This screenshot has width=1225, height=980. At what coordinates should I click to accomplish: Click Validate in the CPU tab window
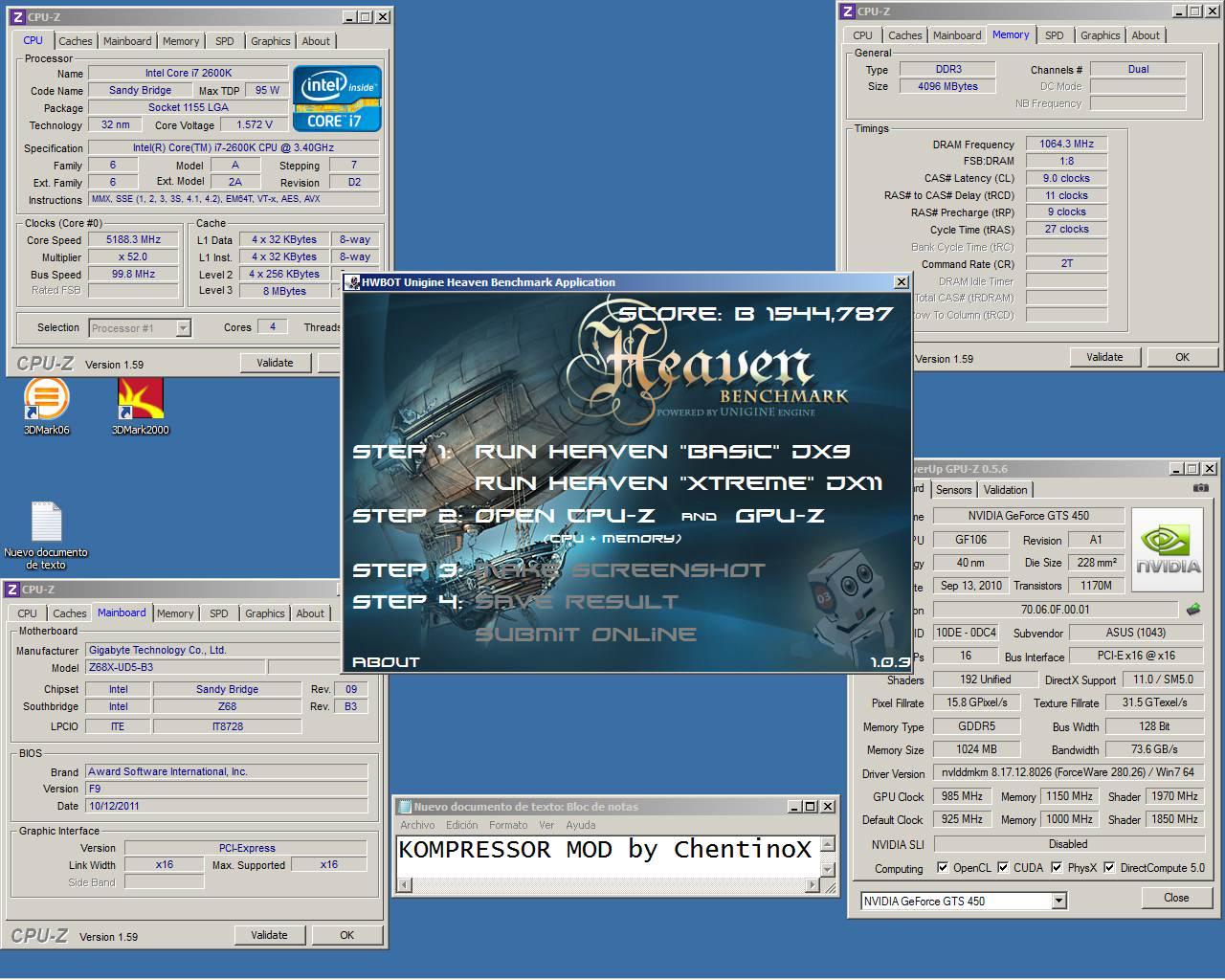click(275, 363)
